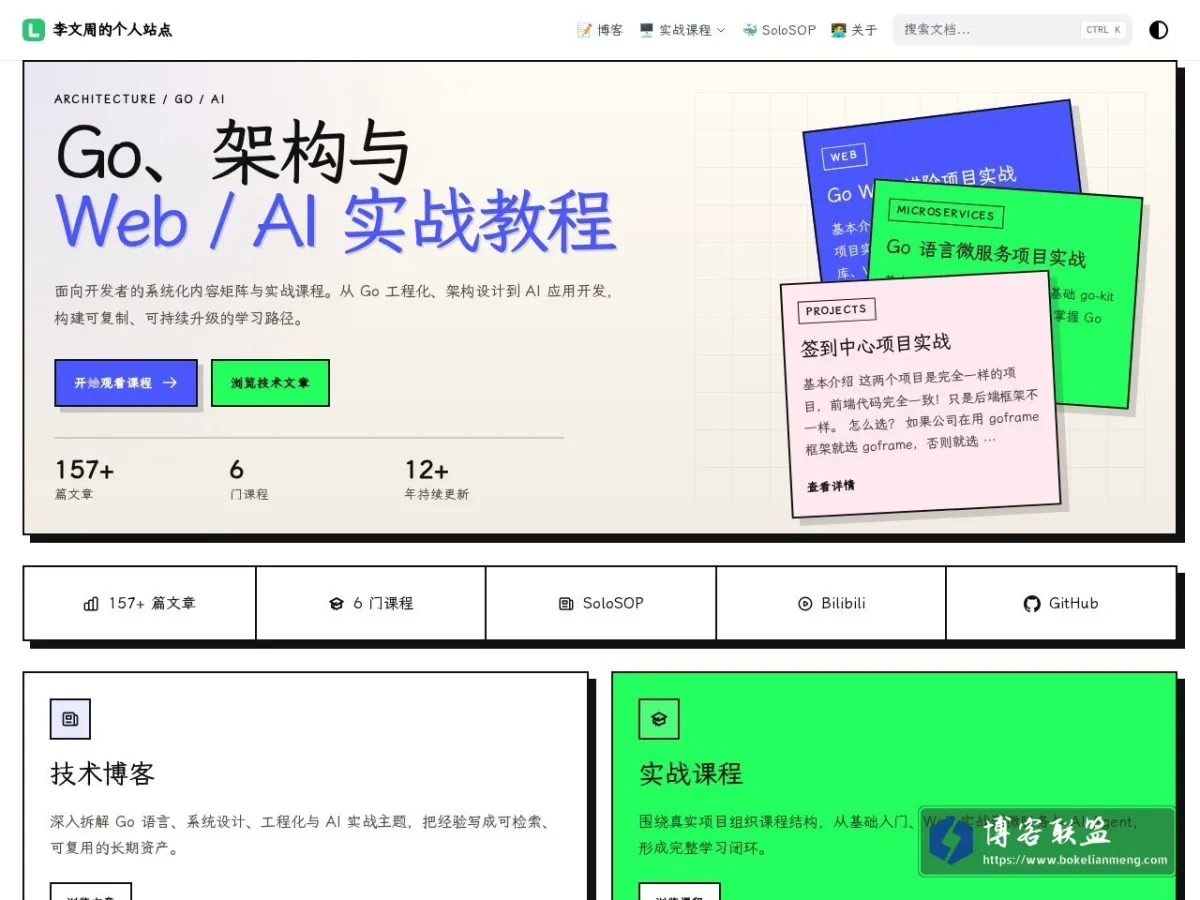The width and height of the screenshot is (1200, 900).
Task: Click the play icon beside Bilibili
Action: 805,604
